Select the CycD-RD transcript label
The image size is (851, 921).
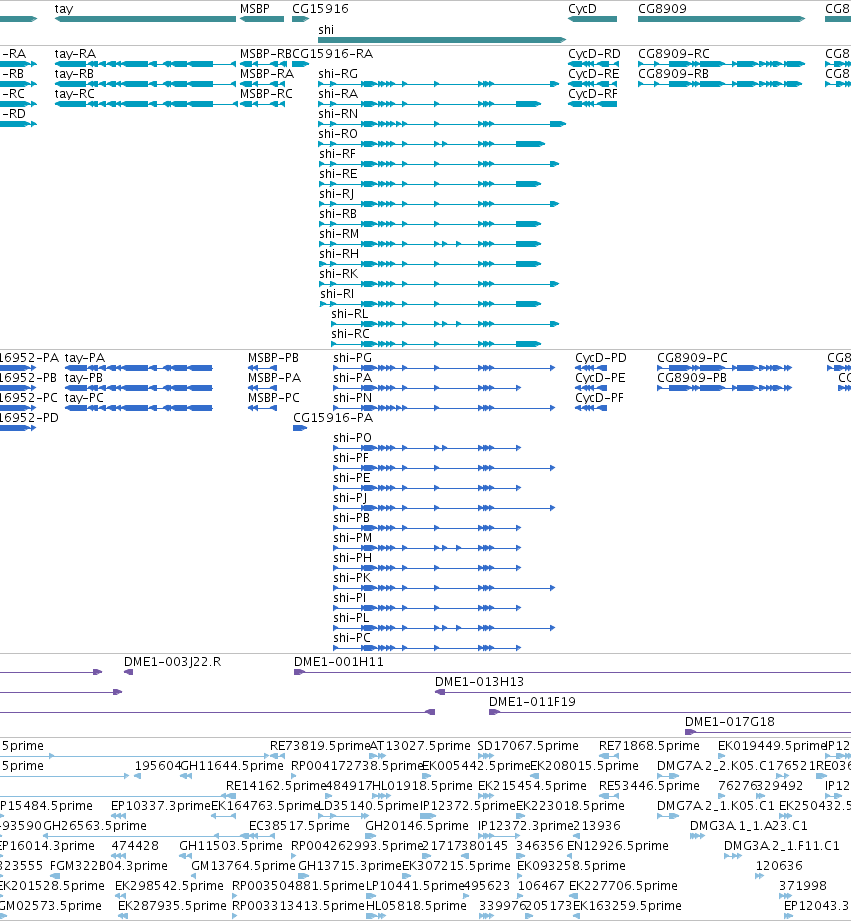[594, 54]
